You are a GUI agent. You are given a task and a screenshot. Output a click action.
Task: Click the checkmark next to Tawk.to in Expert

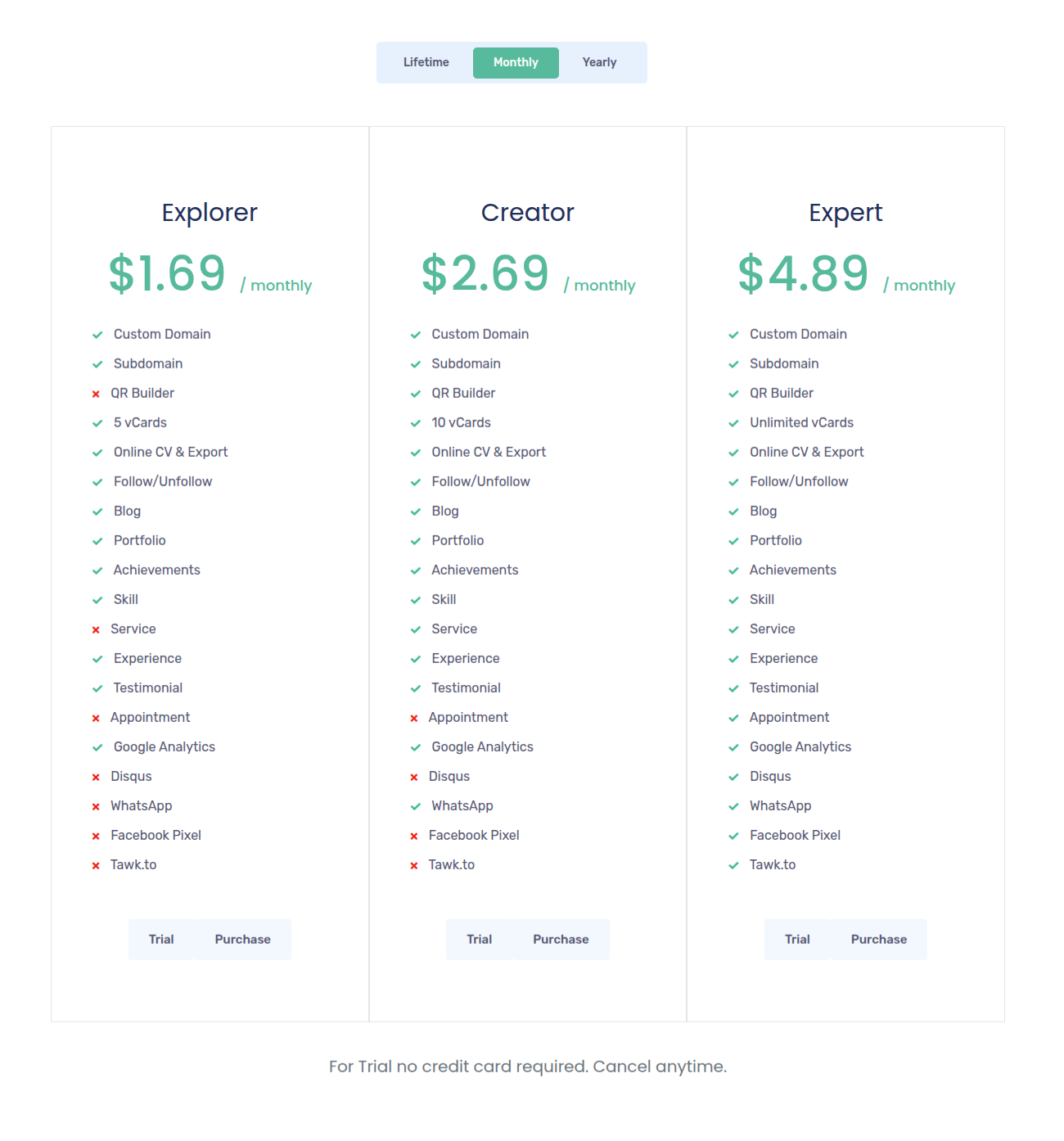[x=733, y=865]
